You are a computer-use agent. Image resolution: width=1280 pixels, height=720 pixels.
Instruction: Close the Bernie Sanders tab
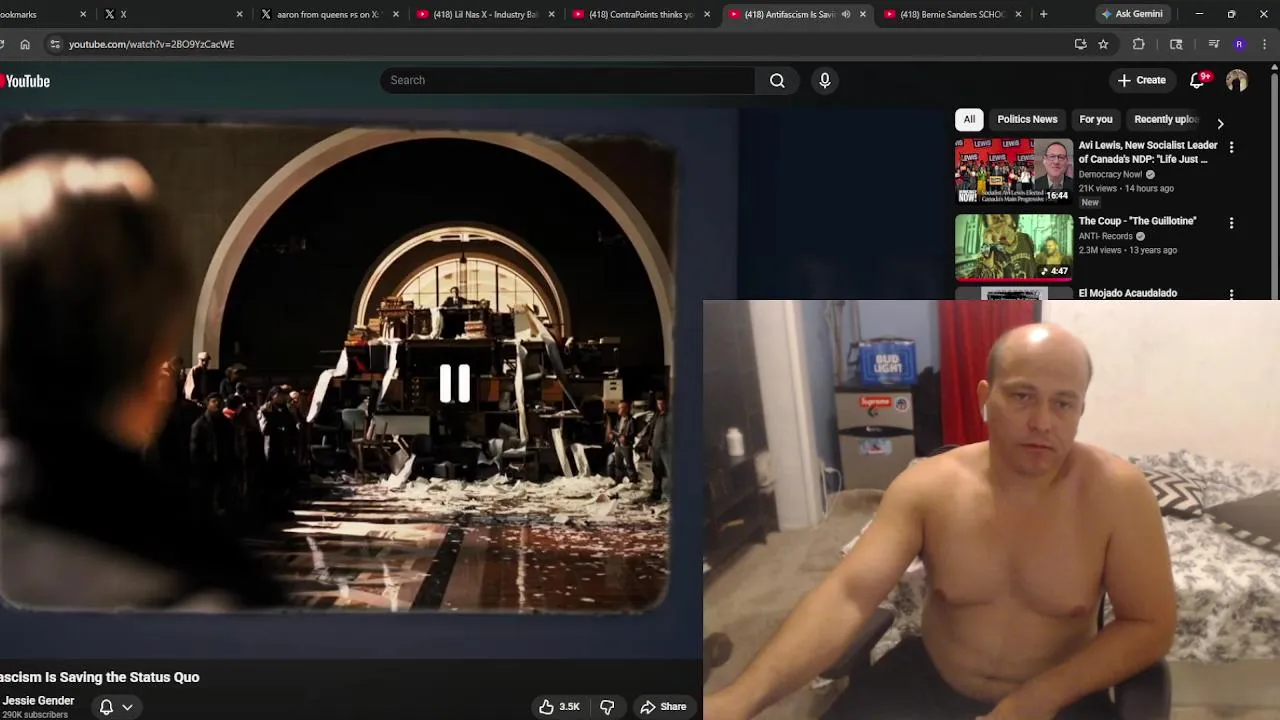click(1018, 14)
